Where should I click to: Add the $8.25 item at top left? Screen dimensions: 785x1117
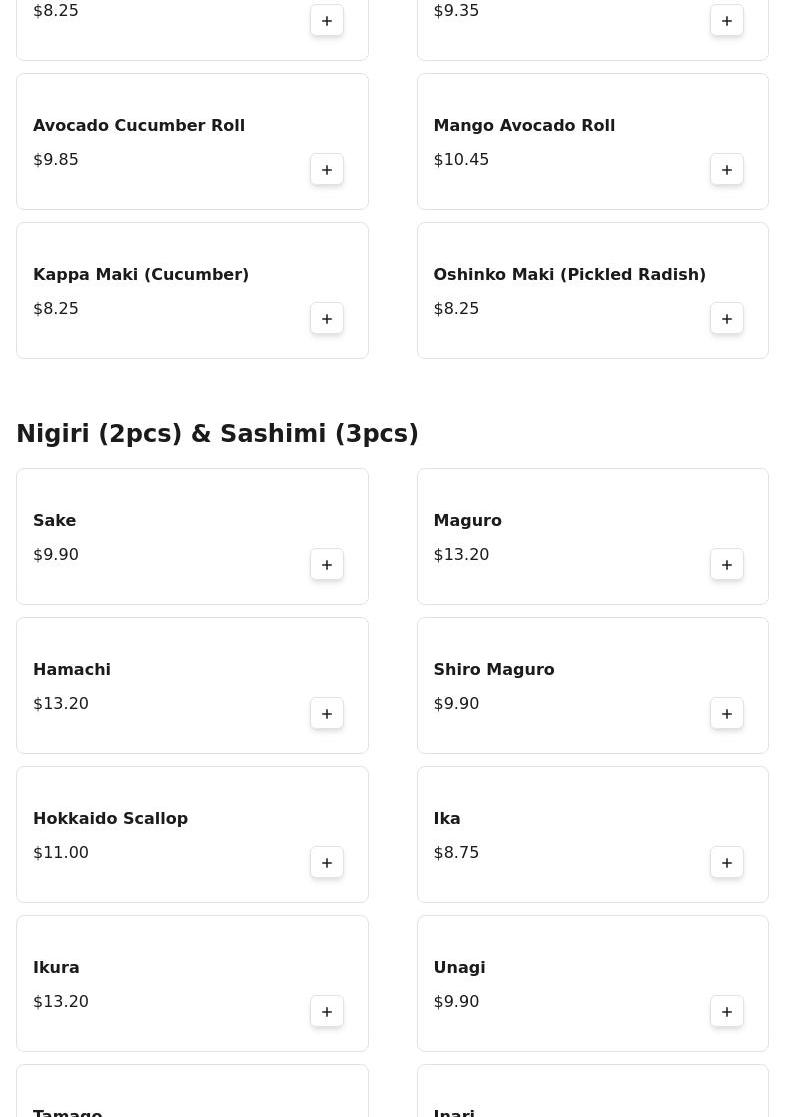click(x=327, y=21)
